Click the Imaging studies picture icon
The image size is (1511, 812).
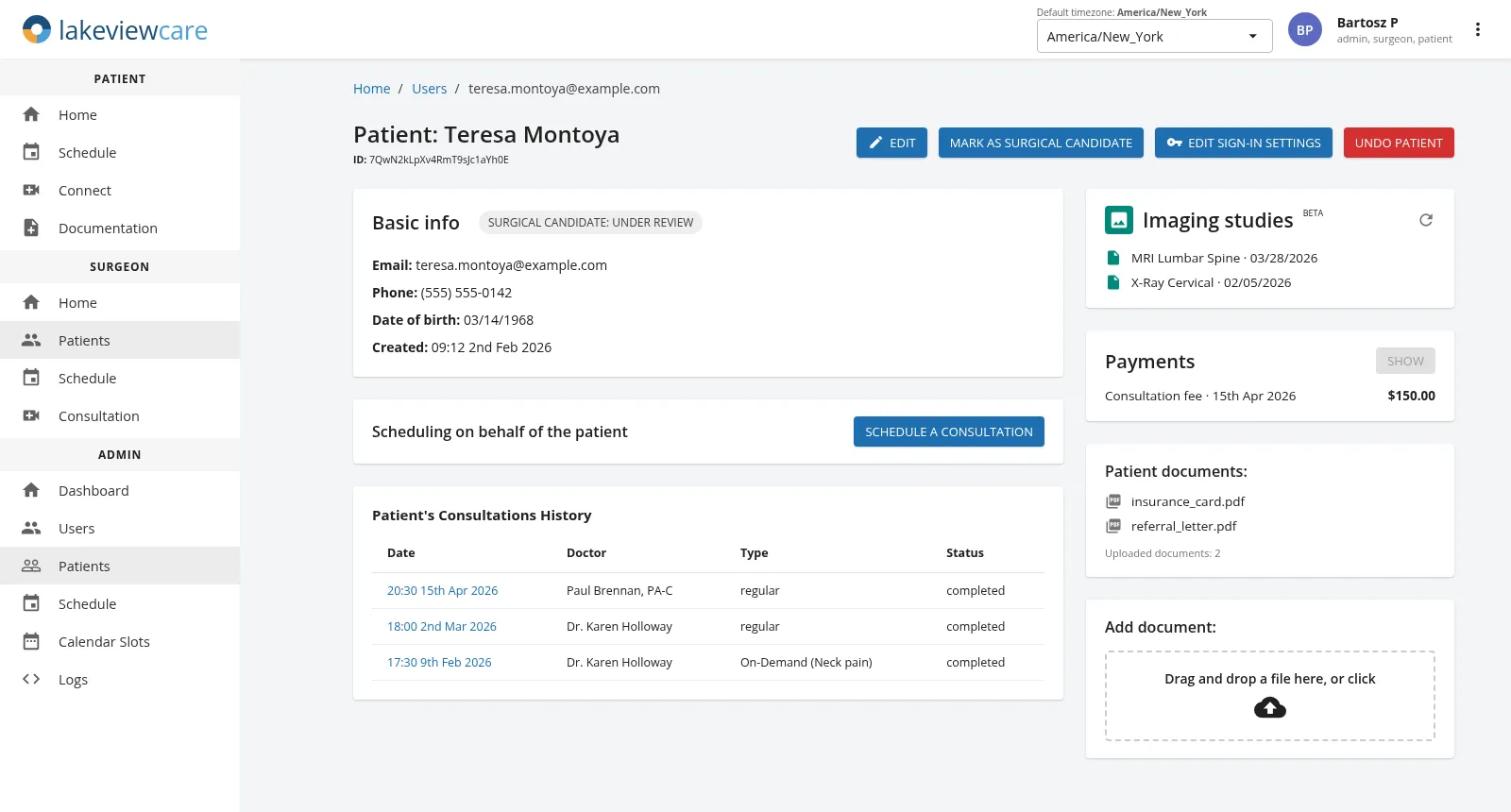point(1119,220)
